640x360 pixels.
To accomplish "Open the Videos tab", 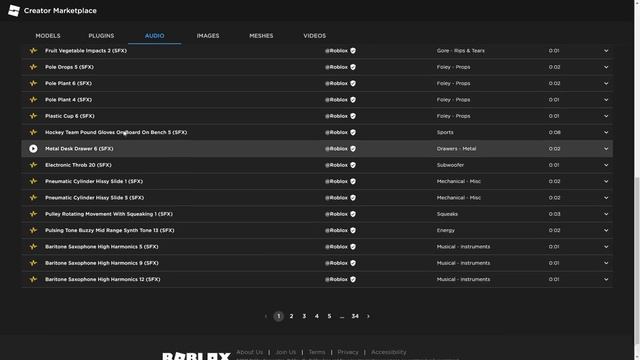I will [x=315, y=36].
